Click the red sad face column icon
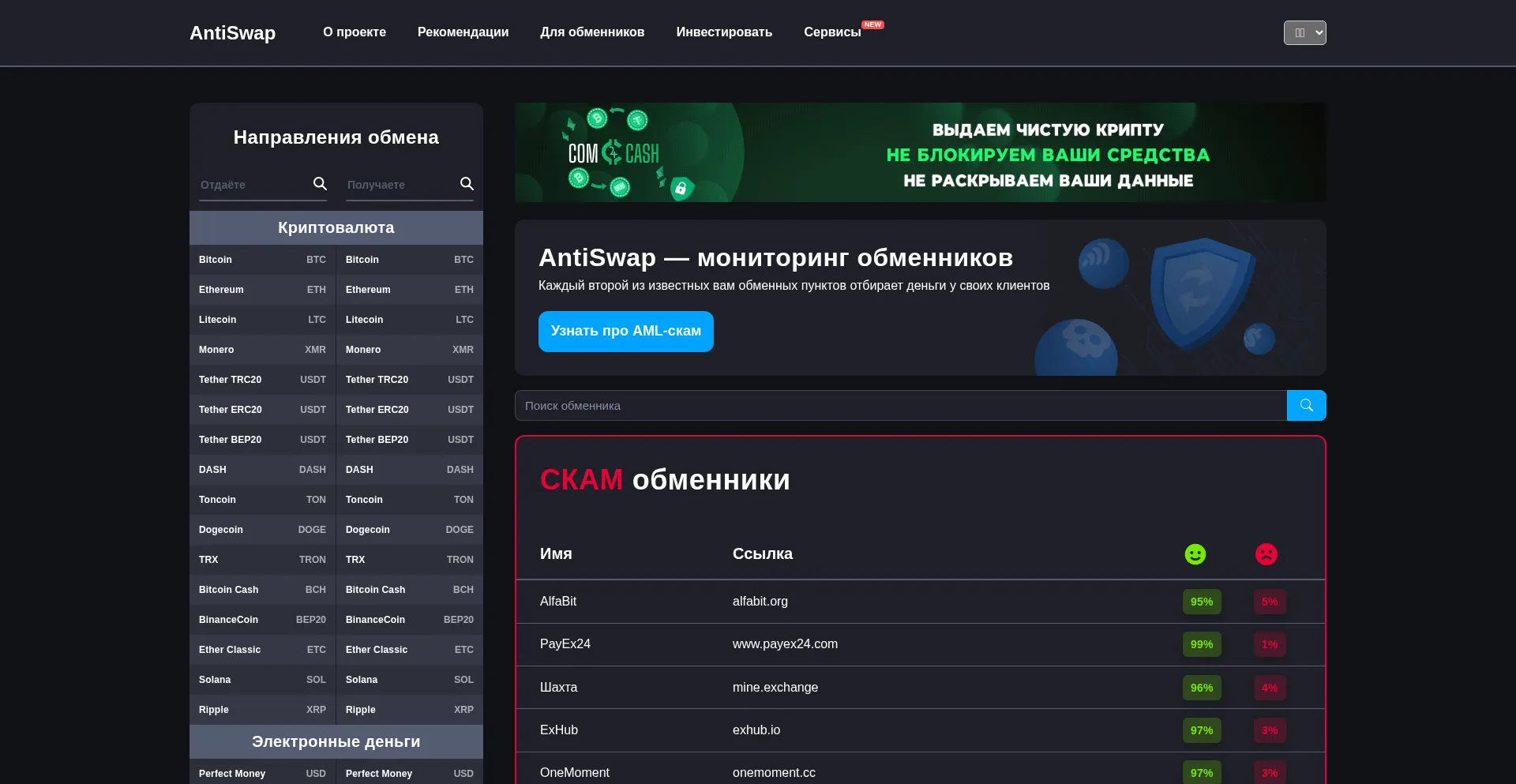This screenshot has width=1516, height=784. [1266, 554]
